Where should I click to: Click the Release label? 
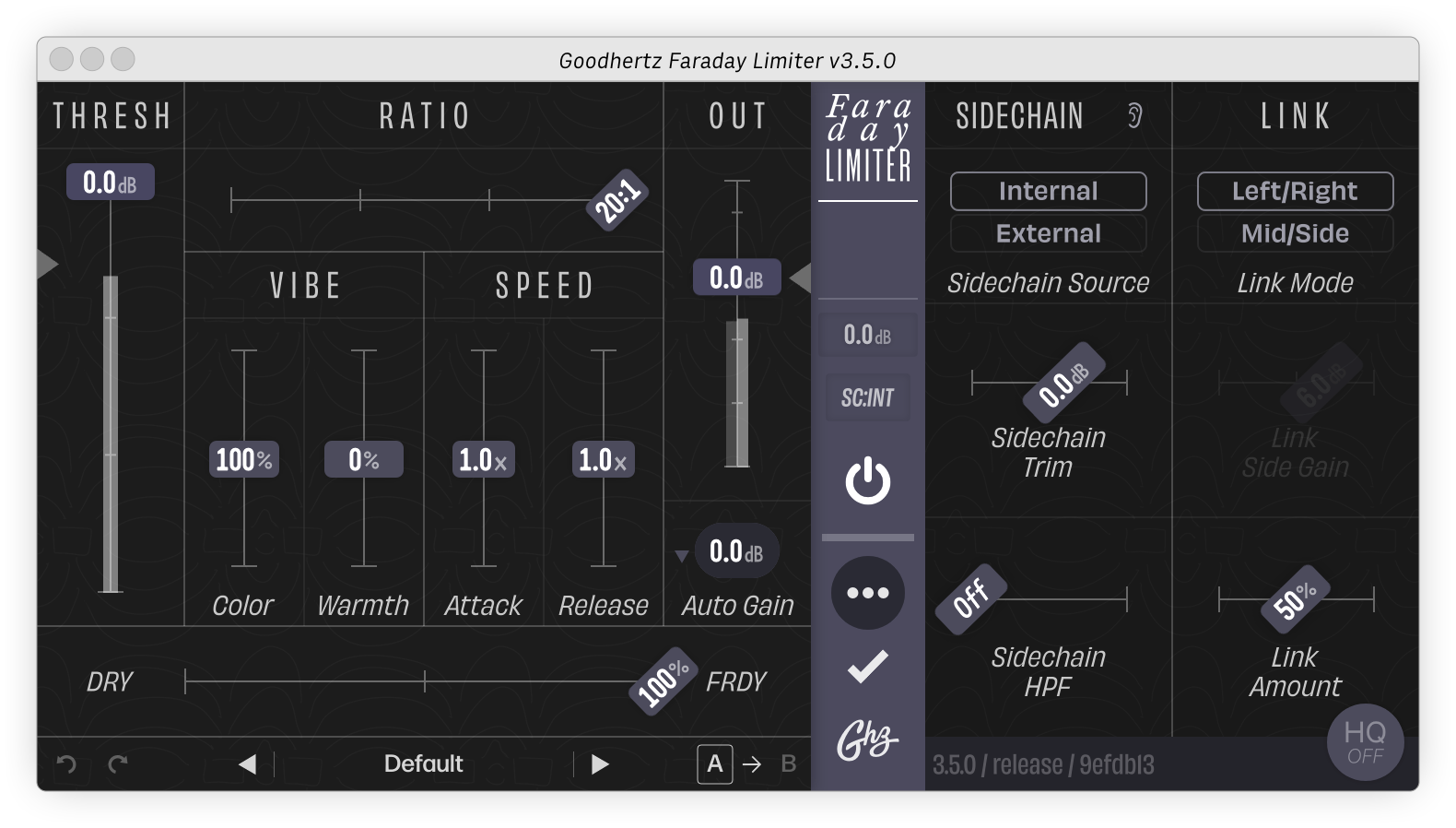(603, 606)
